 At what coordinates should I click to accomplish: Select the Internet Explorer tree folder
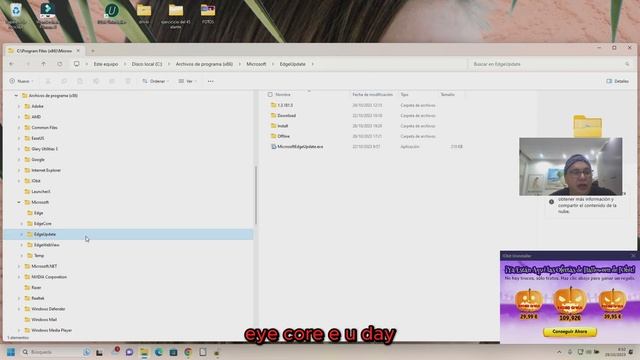tap(46, 170)
